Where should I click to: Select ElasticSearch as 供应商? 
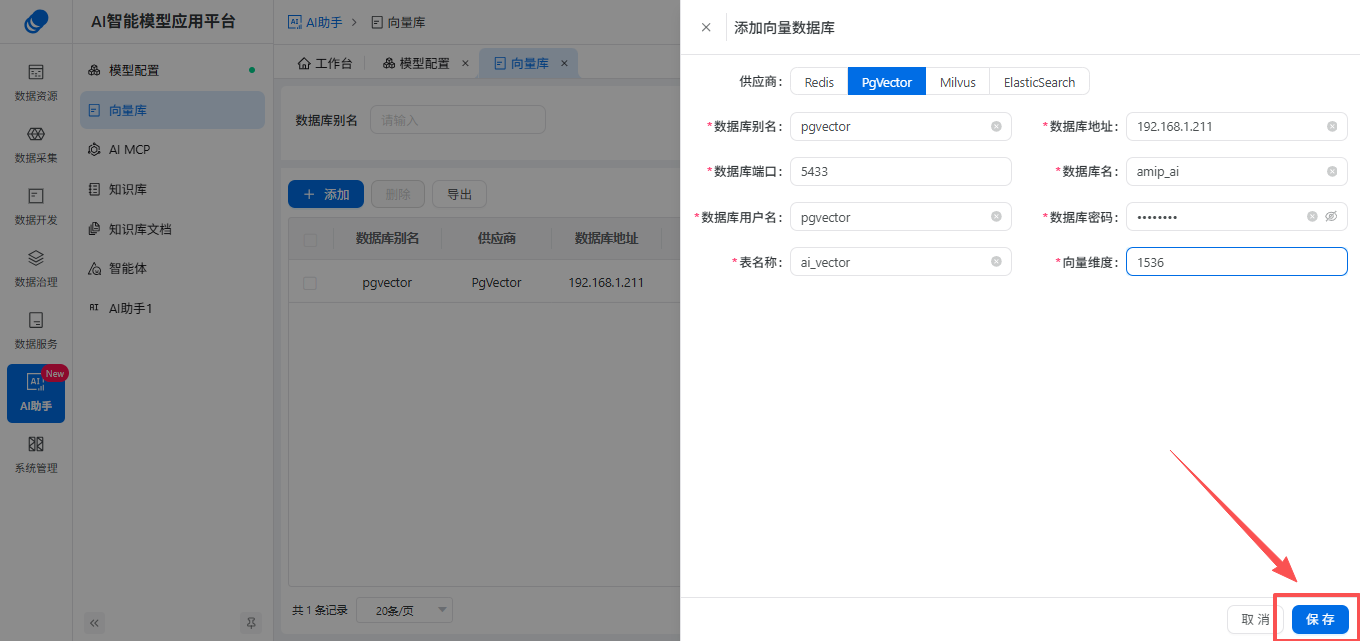1040,82
